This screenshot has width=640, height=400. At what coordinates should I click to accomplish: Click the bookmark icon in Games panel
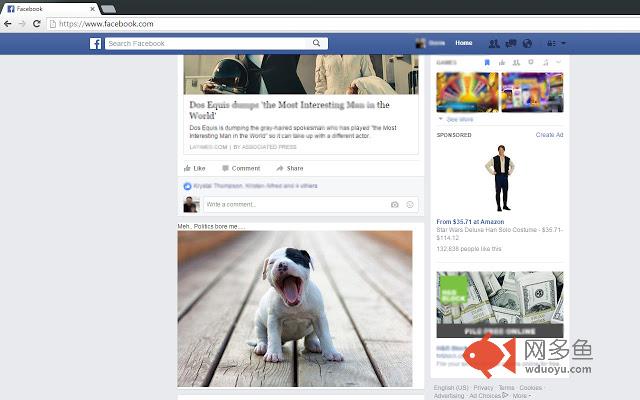click(x=487, y=62)
